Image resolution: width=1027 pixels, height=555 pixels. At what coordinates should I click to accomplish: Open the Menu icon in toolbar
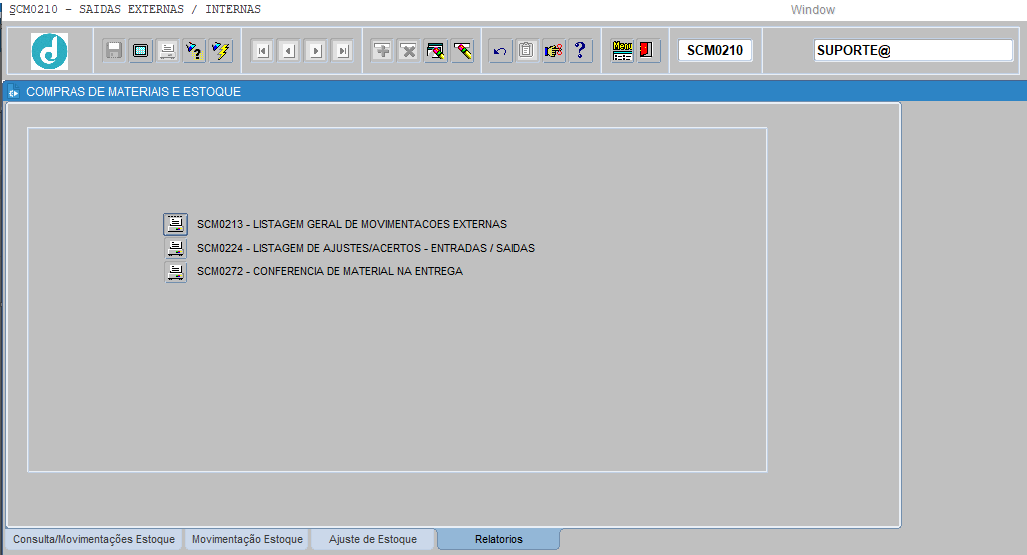(x=622, y=51)
